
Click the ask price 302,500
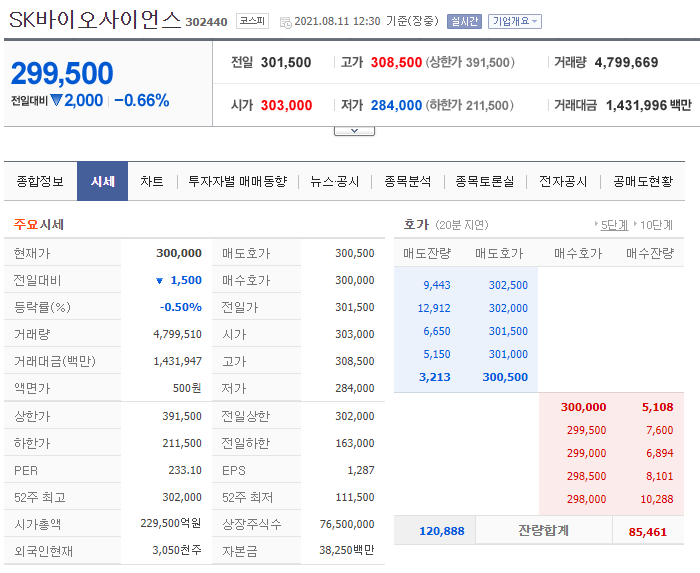pyautogui.click(x=508, y=285)
